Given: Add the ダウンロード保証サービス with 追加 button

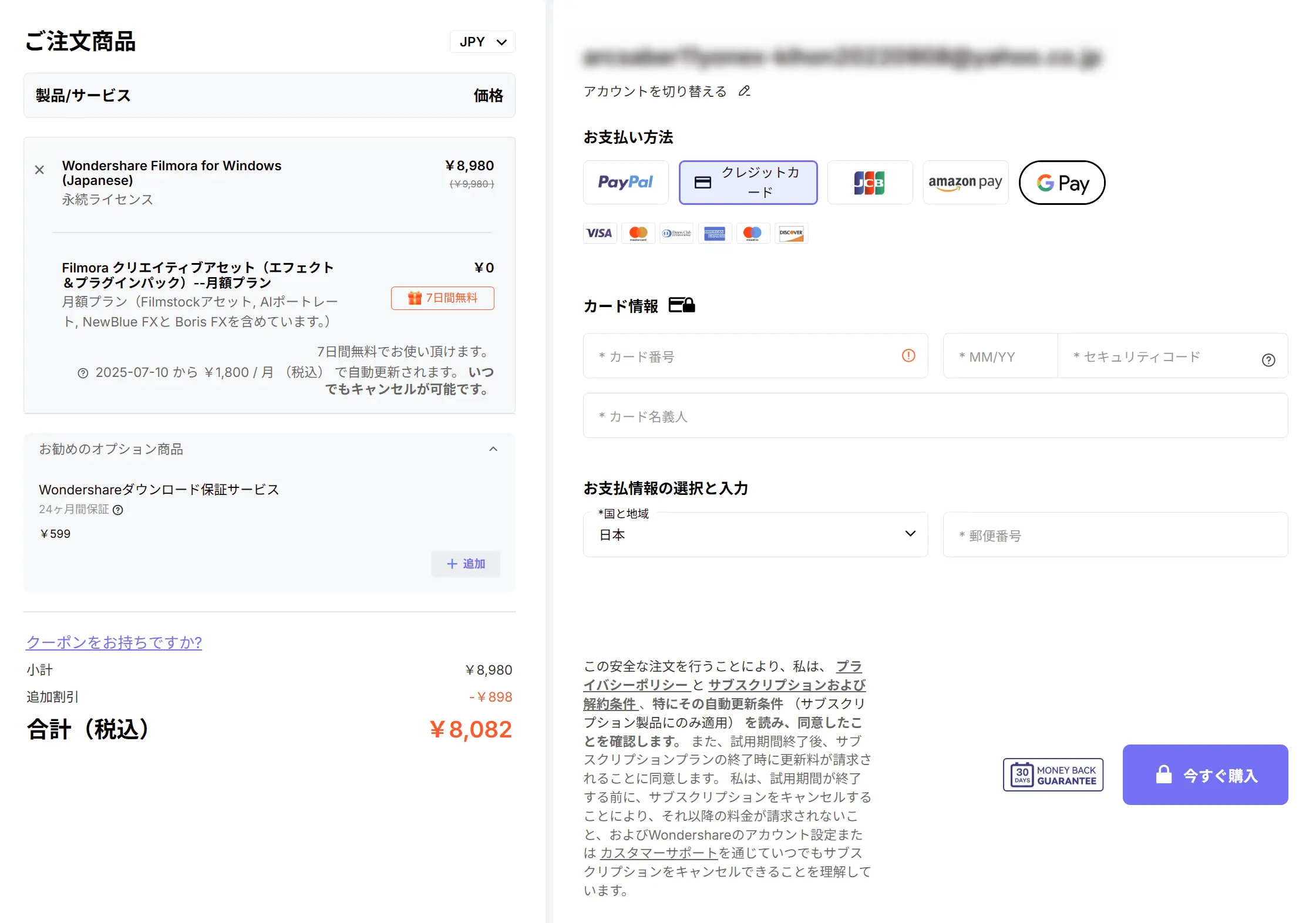Looking at the screenshot, I should 466,564.
